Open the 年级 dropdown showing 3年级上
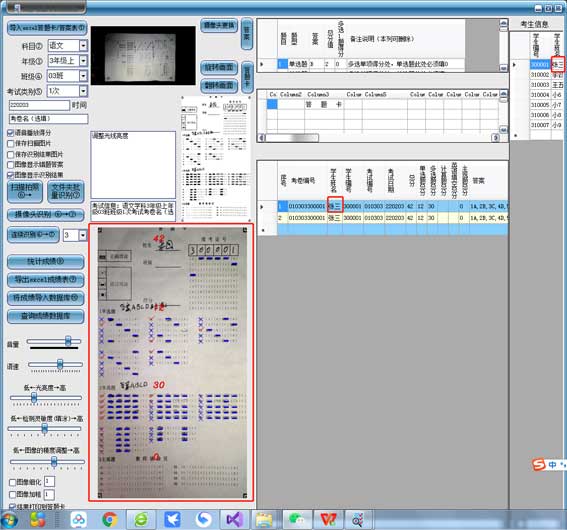567x530 pixels. coord(84,61)
